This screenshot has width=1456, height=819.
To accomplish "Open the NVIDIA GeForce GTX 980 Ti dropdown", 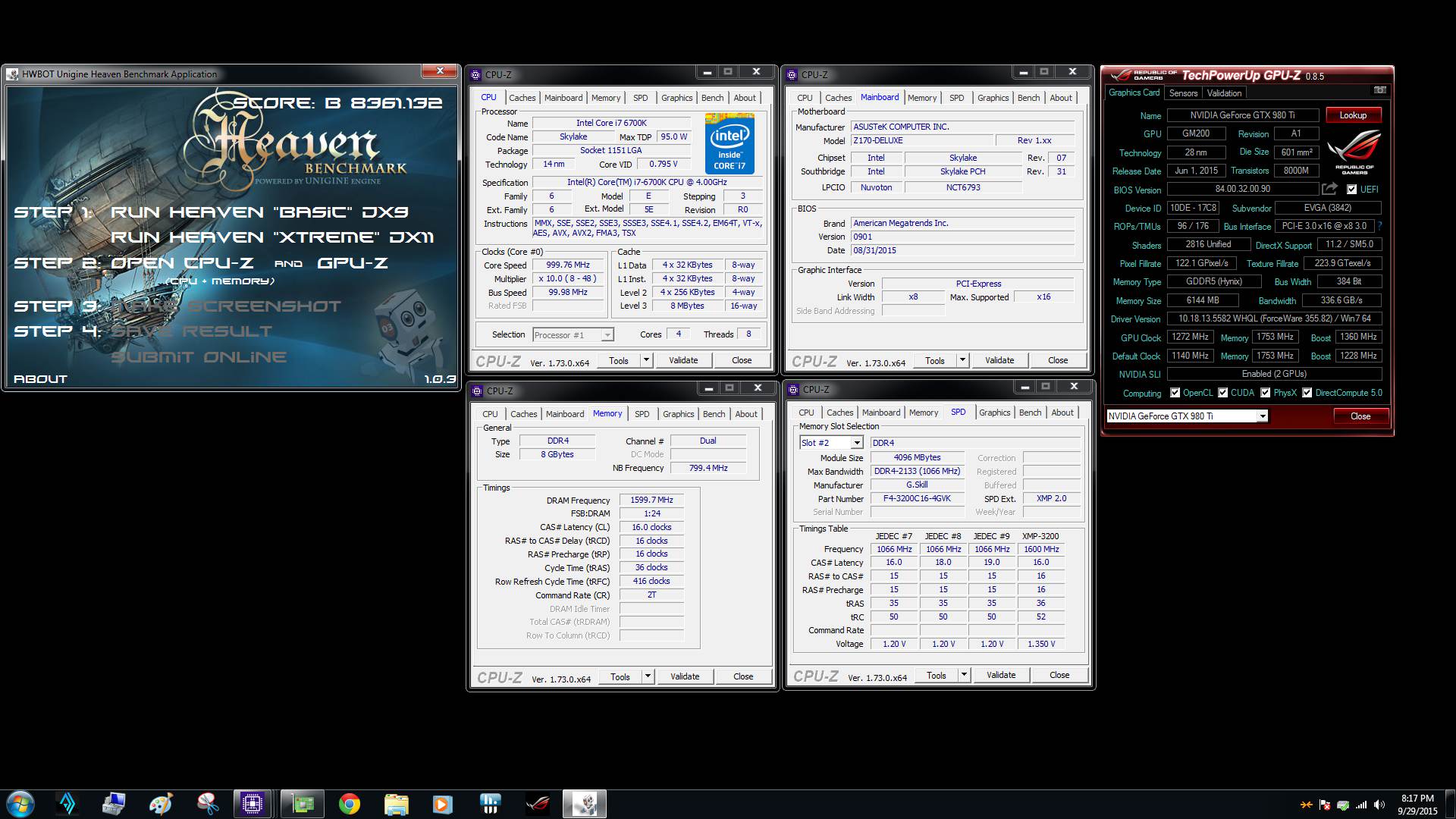I will [x=1187, y=416].
